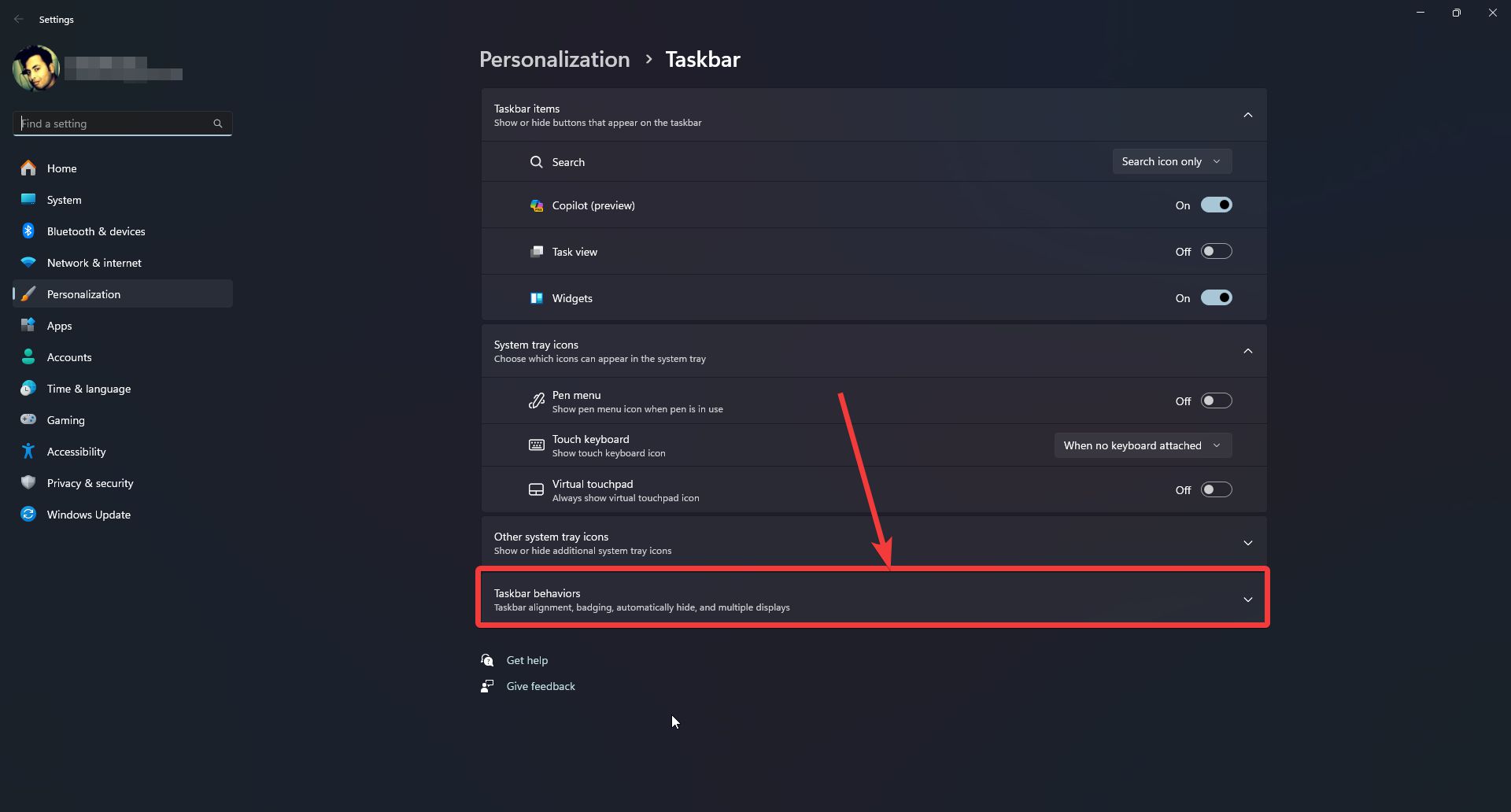The image size is (1511, 812).
Task: Click the Get help link
Action: tap(526, 660)
